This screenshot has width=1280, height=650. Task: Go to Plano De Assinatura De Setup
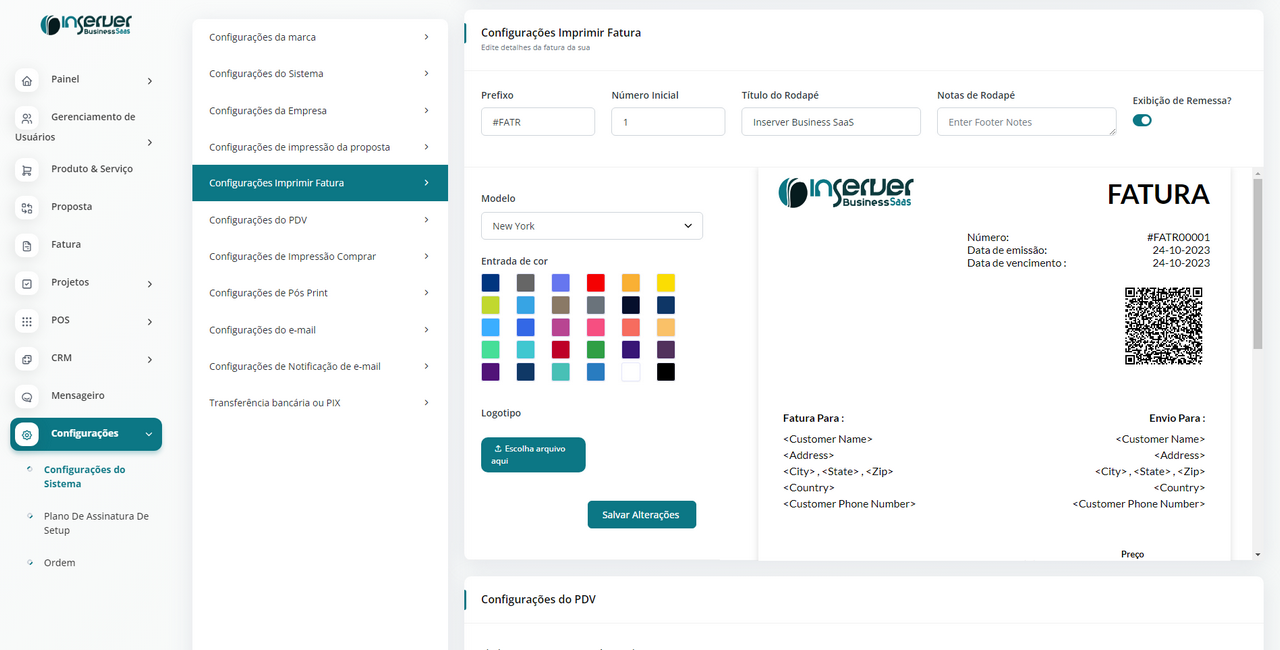coord(96,523)
